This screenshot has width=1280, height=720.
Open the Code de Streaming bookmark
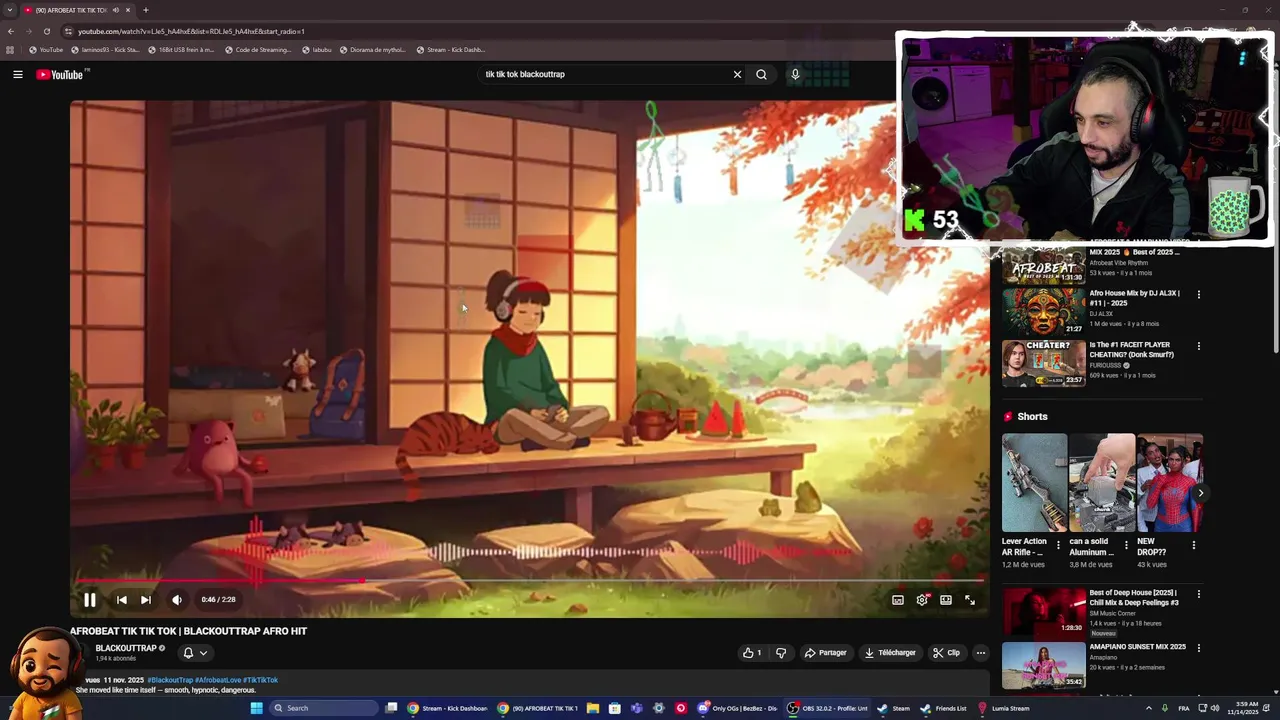258,49
